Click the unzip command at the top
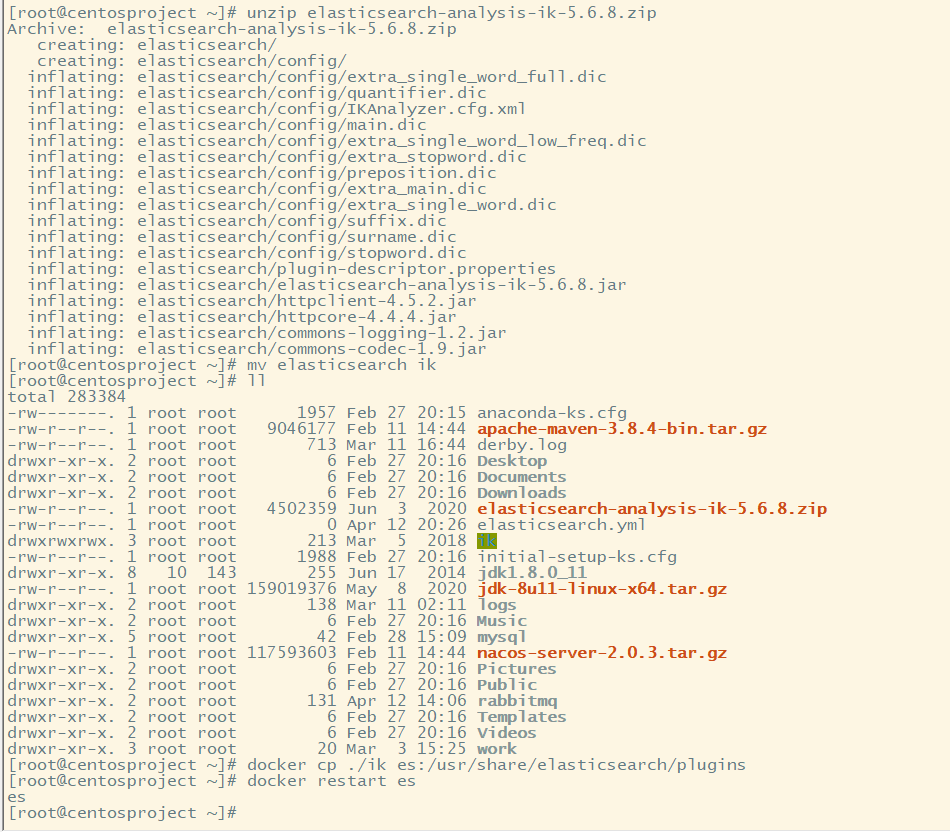Viewport: 950px width, 832px height. click(x=451, y=13)
